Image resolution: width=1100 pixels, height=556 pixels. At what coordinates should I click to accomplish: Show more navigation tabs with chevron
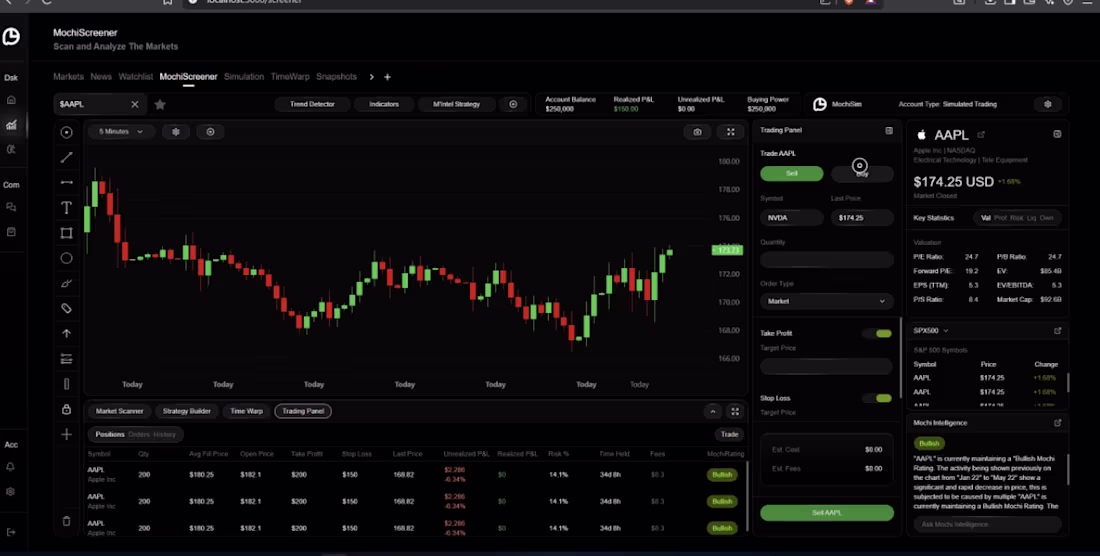click(371, 77)
